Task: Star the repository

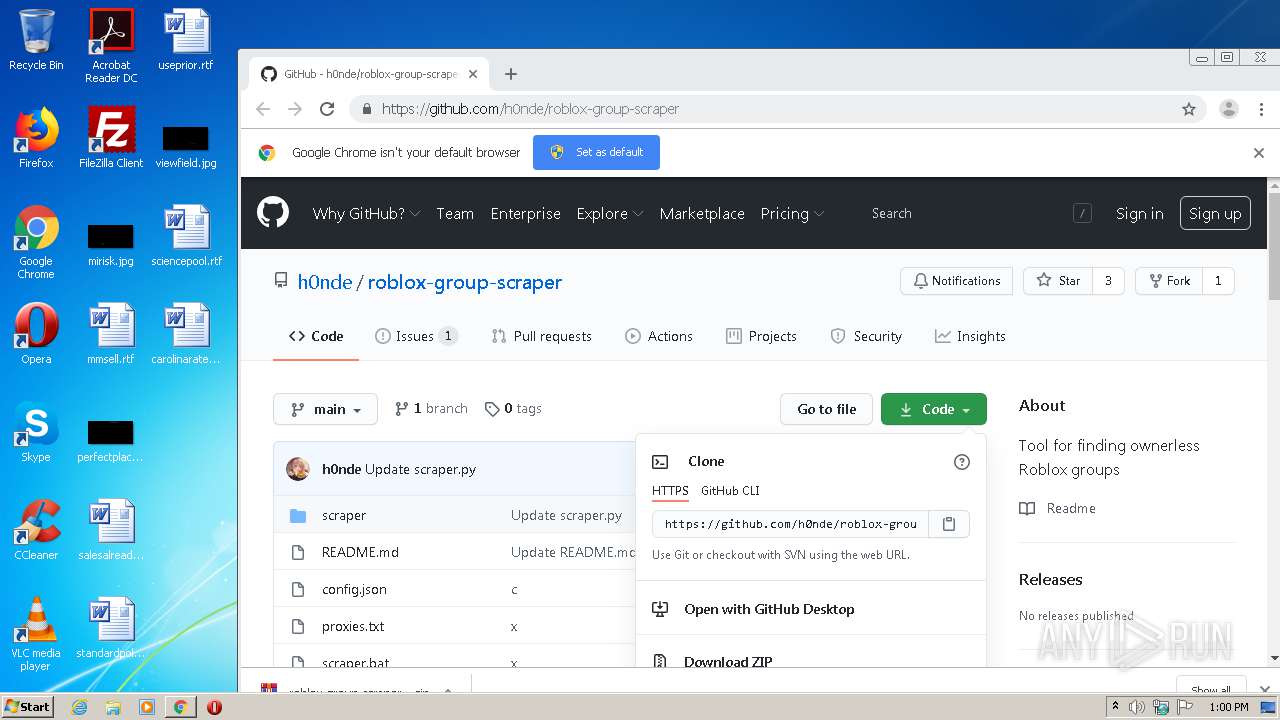Action: (1058, 281)
